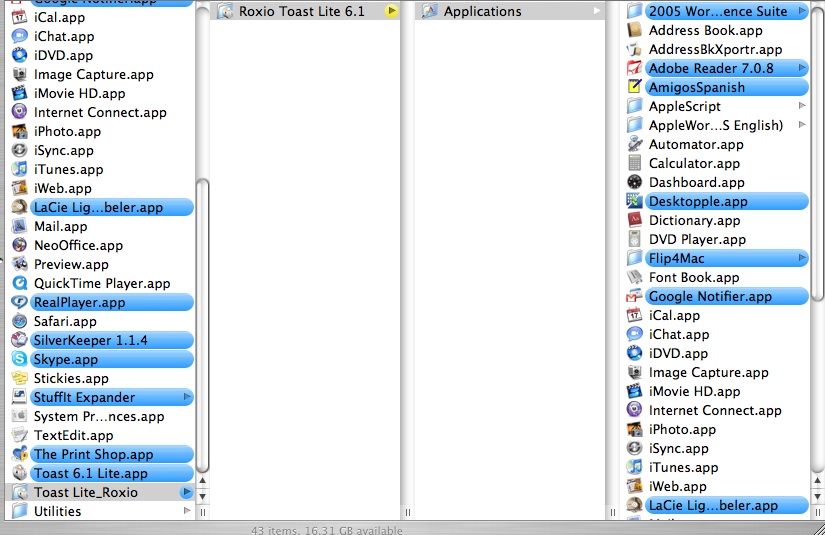Screen dimensions: 825x535
Task: Select the NeoOffice.app icon
Action: coord(19,245)
